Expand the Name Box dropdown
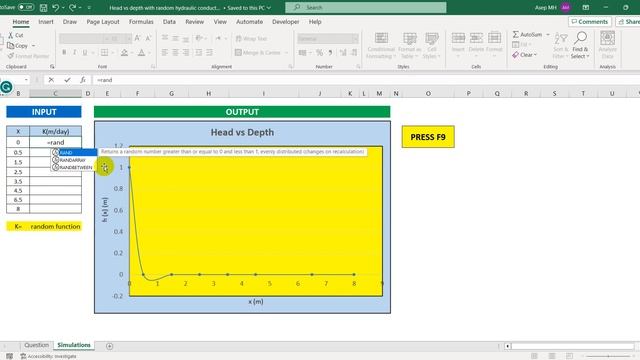The image size is (640, 360). coord(26,80)
